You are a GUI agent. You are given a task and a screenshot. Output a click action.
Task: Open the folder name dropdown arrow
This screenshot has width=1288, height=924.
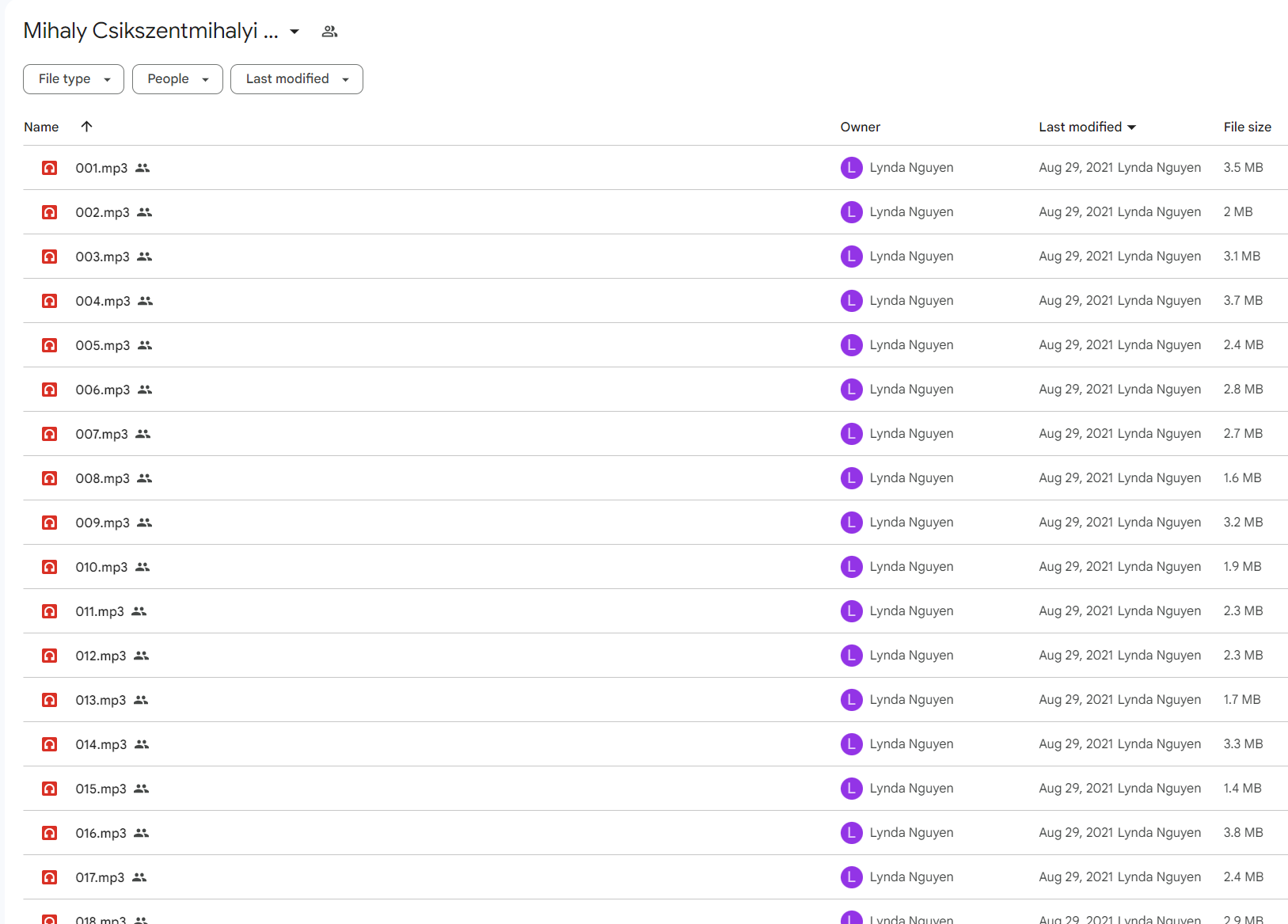pos(294,32)
